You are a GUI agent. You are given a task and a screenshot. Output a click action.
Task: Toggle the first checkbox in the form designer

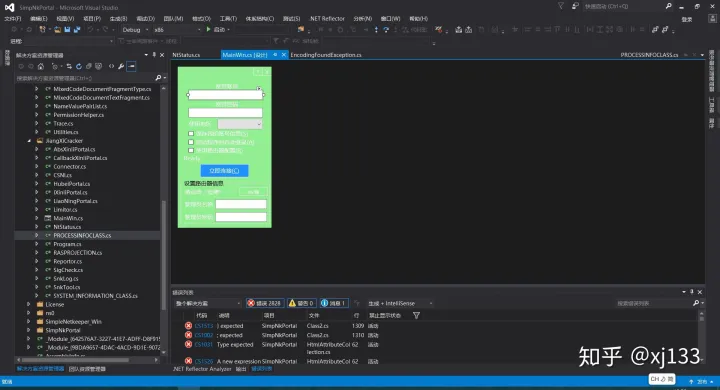tap(191, 134)
